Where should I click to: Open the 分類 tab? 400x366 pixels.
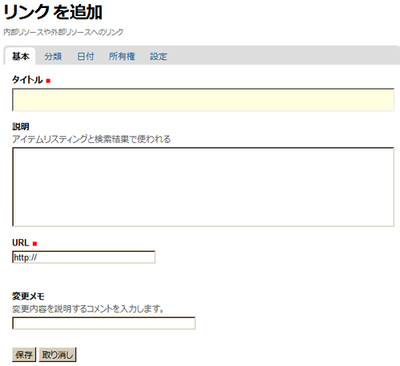click(53, 56)
